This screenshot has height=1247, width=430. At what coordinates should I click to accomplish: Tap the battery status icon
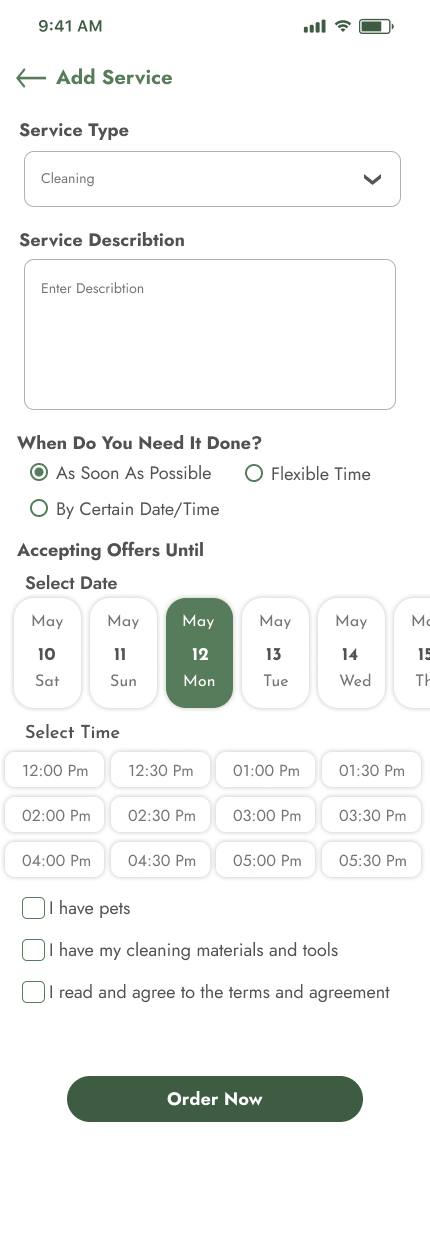[376, 26]
